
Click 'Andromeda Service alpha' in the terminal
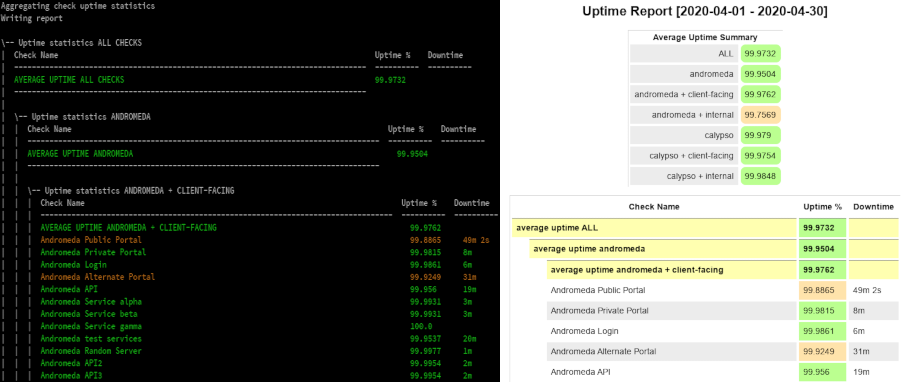[91, 302]
